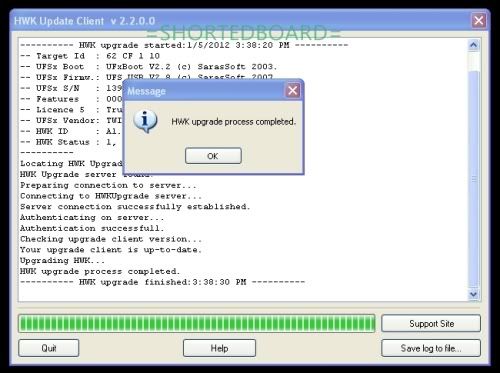Click log line starting 'HWK Status'
The image size is (500, 373).
[x=68, y=142]
